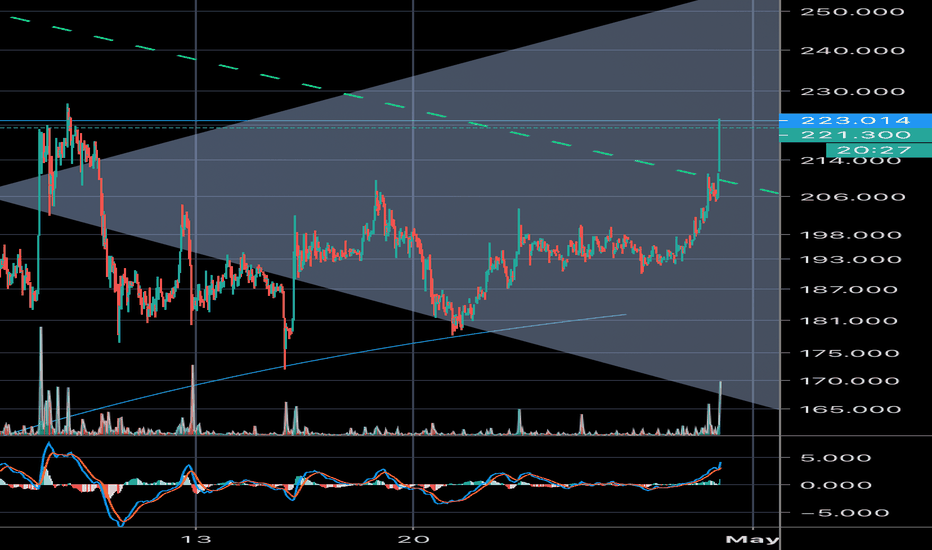This screenshot has height=550, width=932.
Task: Click the latest tall volume bar
Action: coord(720,407)
